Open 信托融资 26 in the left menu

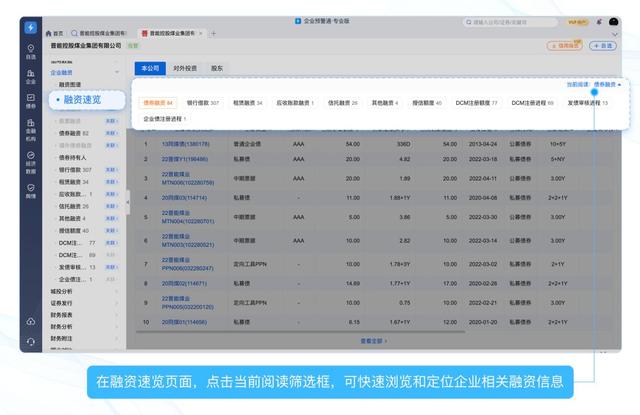tap(73, 206)
